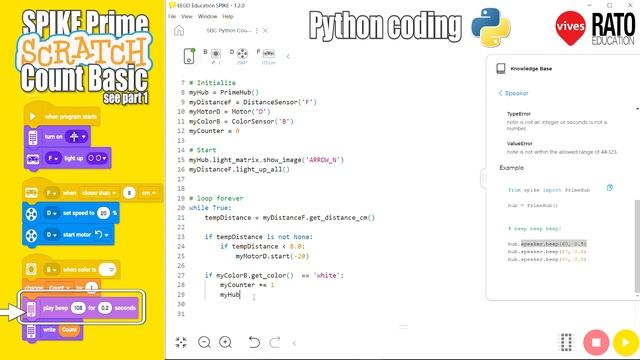Click the Knowledge Base panel scrollbar
640x360 pixels.
click(637, 245)
